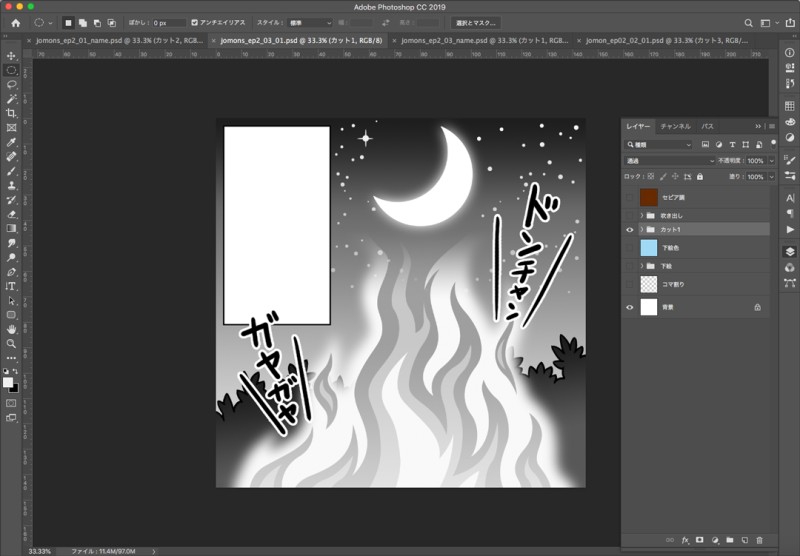The width and height of the screenshot is (800, 556).
Task: Open the スタイル dropdown in options bar
Action: (310, 22)
